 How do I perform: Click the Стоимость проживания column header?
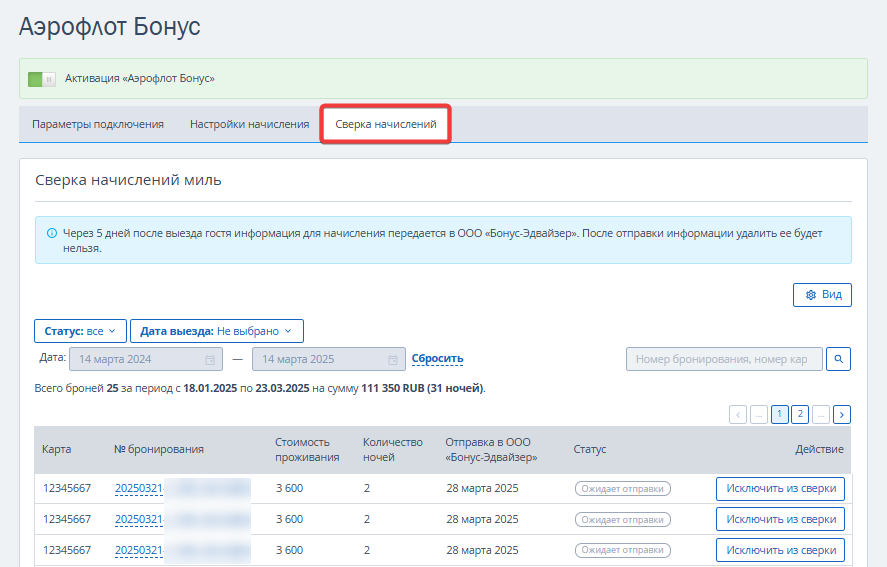click(x=307, y=450)
